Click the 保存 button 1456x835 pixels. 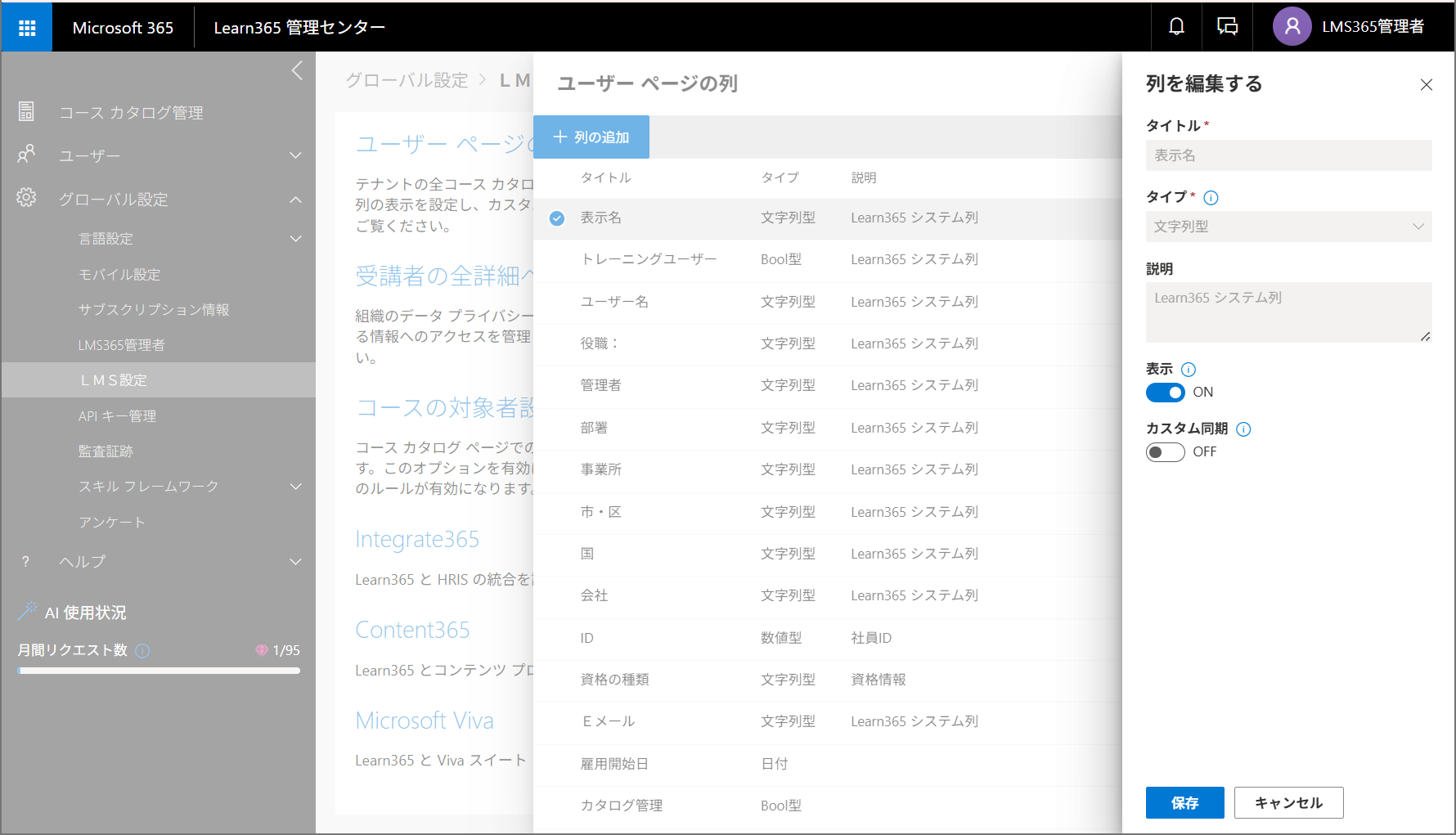point(1184,803)
